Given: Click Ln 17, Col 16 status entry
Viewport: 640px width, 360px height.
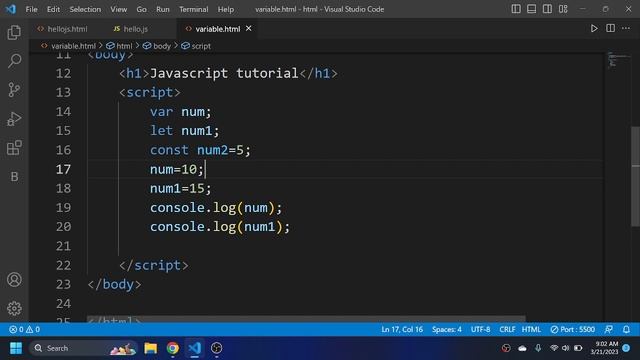Looking at the screenshot, I should tap(402, 329).
